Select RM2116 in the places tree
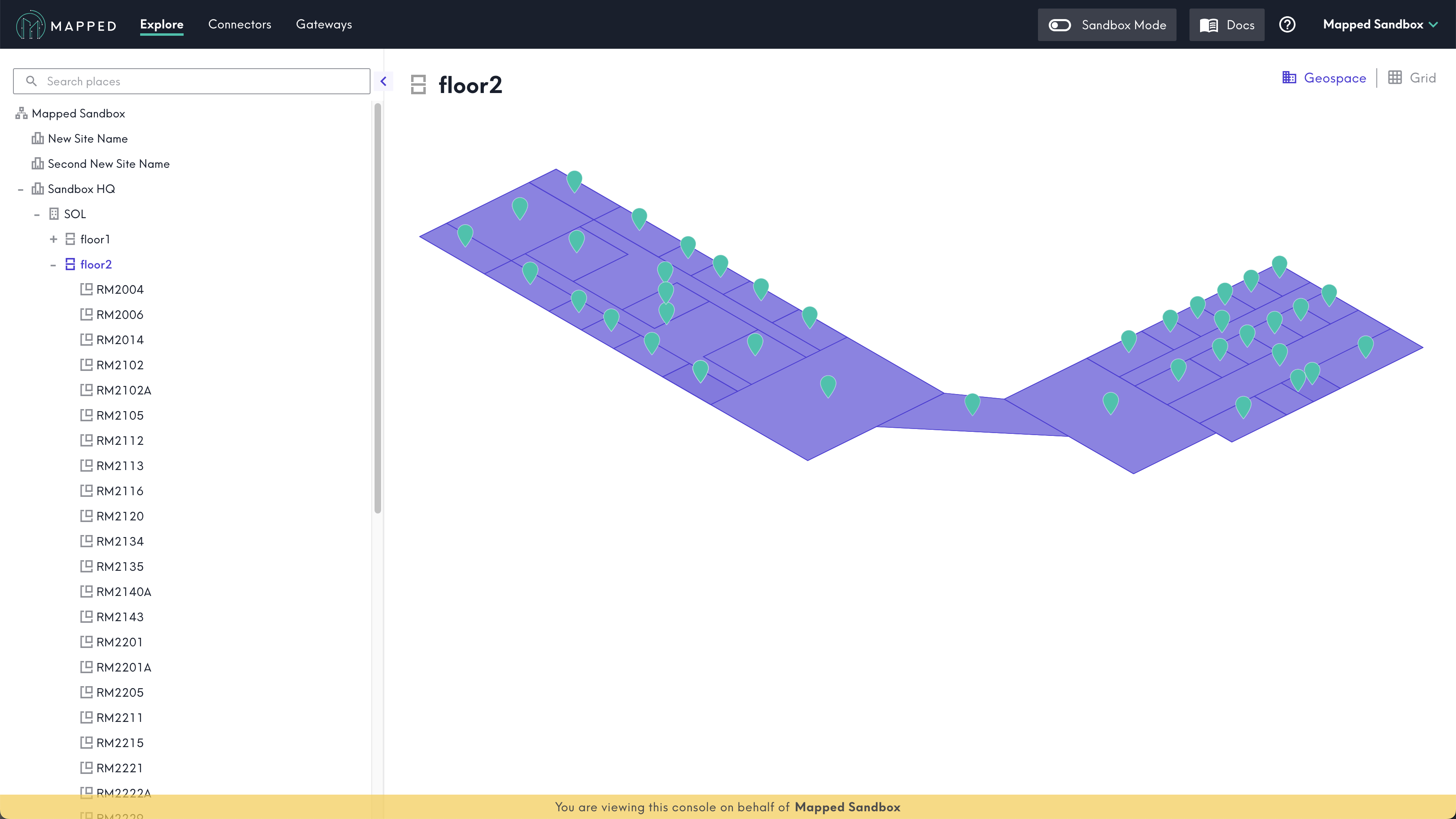 tap(120, 491)
